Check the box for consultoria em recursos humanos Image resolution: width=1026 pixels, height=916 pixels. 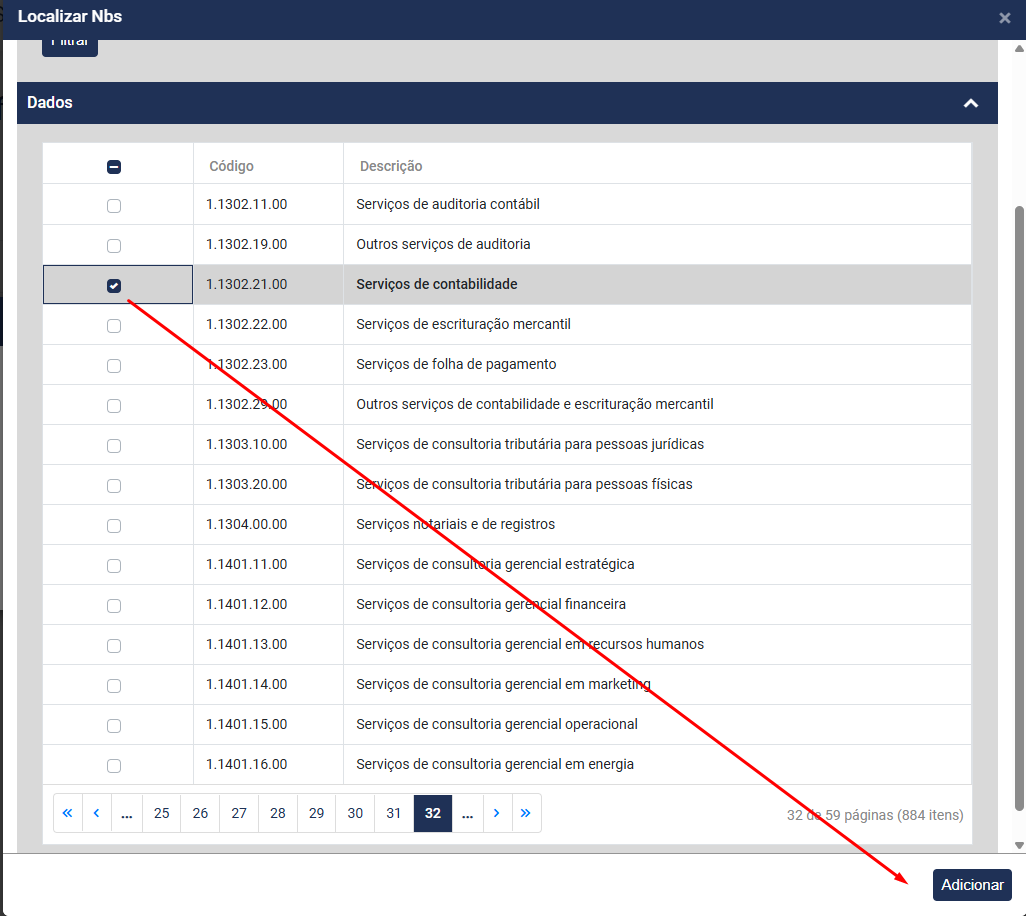114,646
